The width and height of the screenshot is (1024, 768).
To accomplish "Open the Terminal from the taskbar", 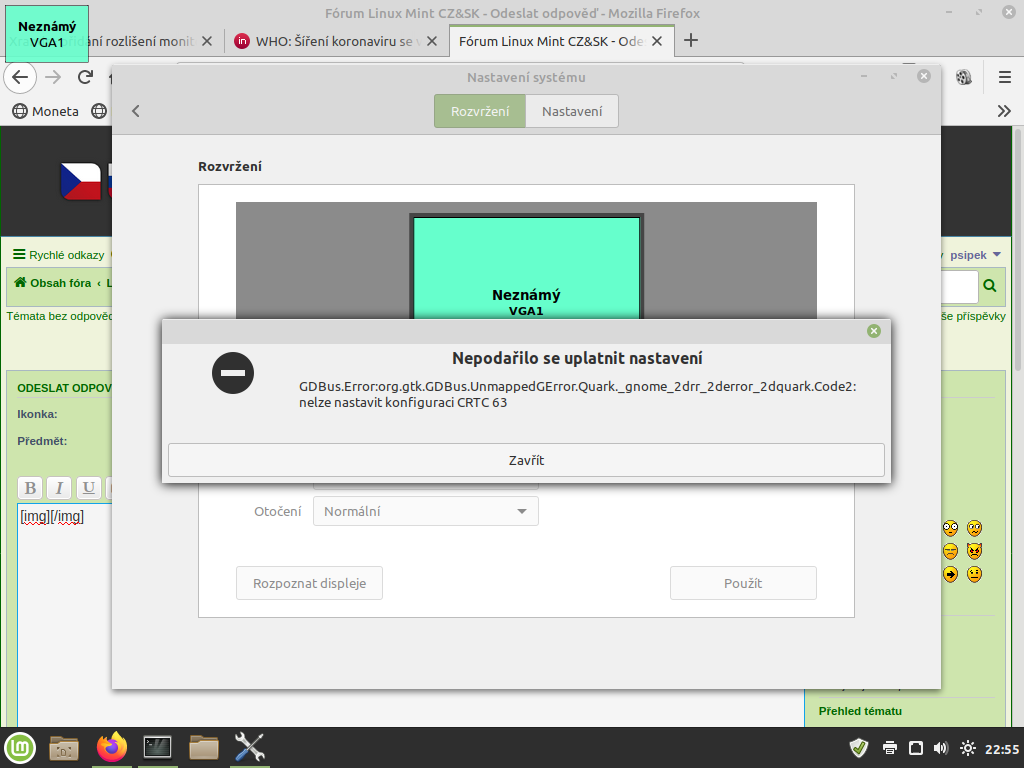I will point(158,747).
